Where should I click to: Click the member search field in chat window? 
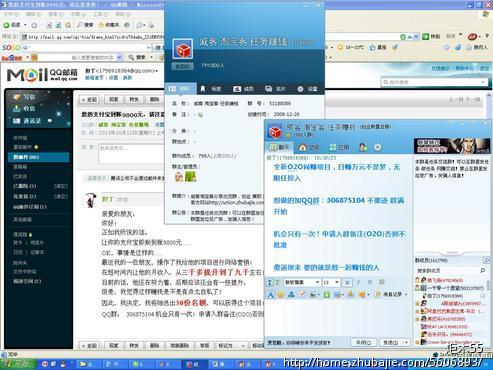point(447,270)
